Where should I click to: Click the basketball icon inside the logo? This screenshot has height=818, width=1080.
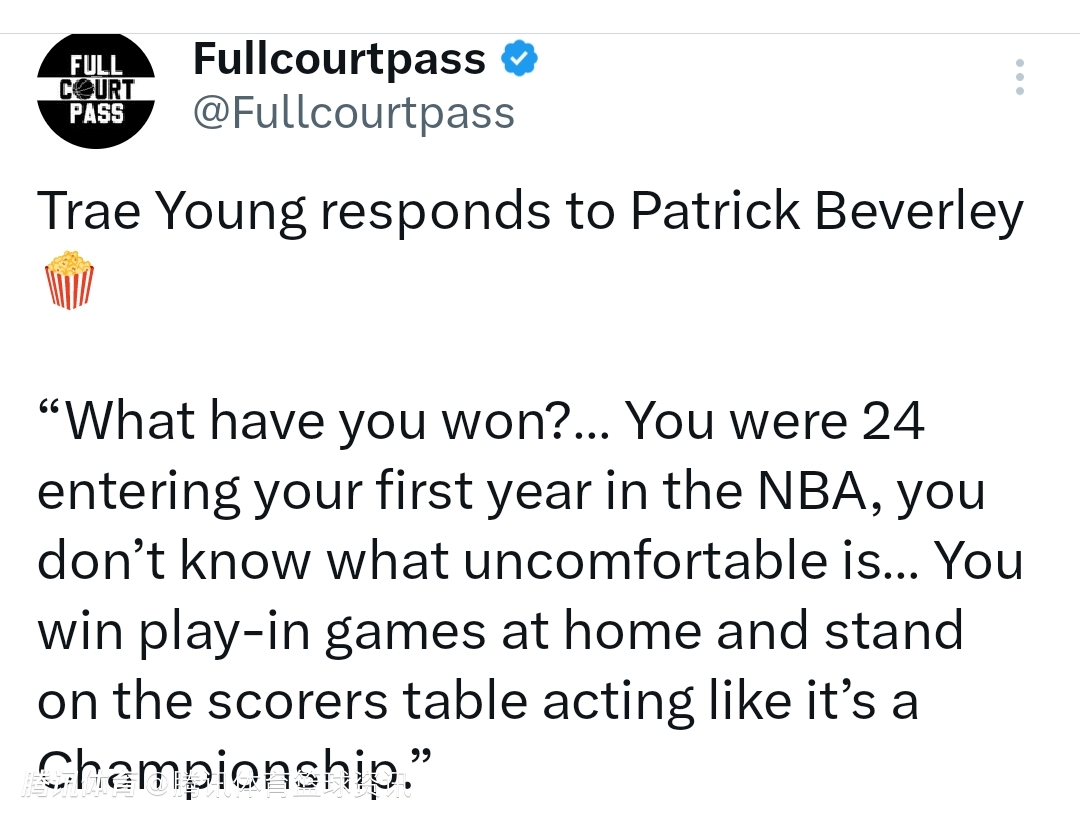[83, 90]
